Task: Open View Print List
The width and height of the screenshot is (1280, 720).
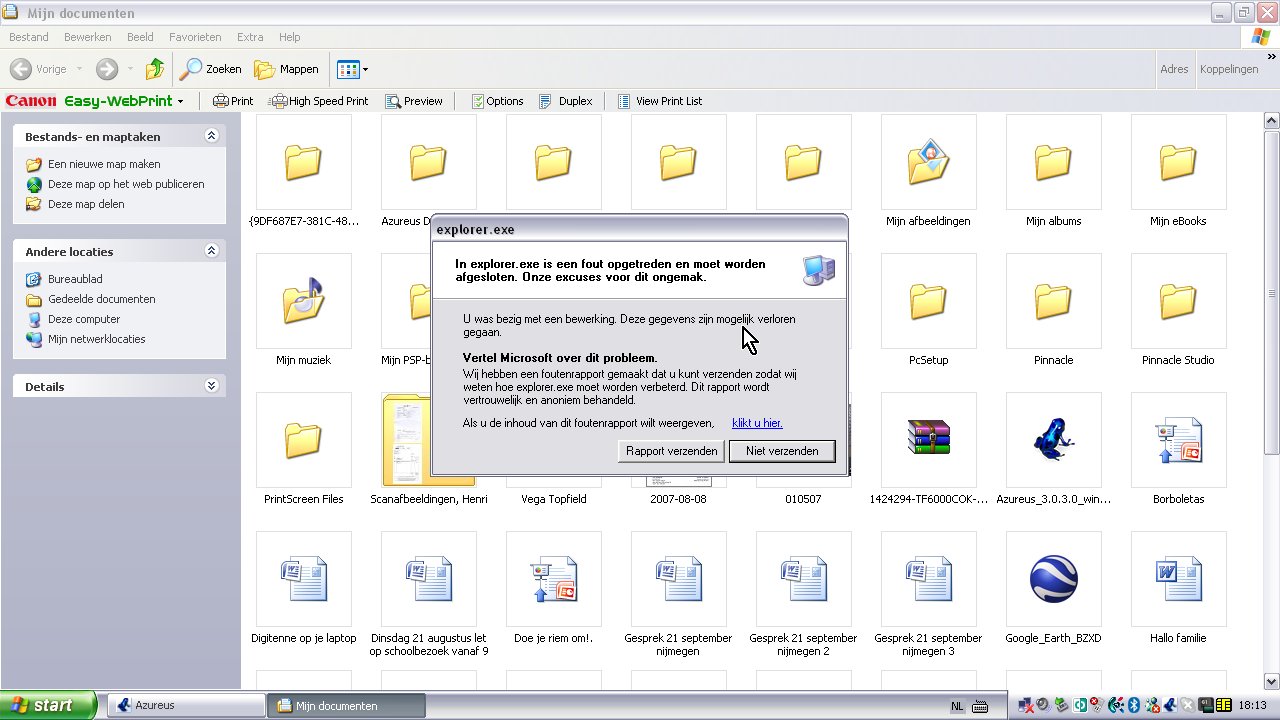Action: tap(659, 101)
